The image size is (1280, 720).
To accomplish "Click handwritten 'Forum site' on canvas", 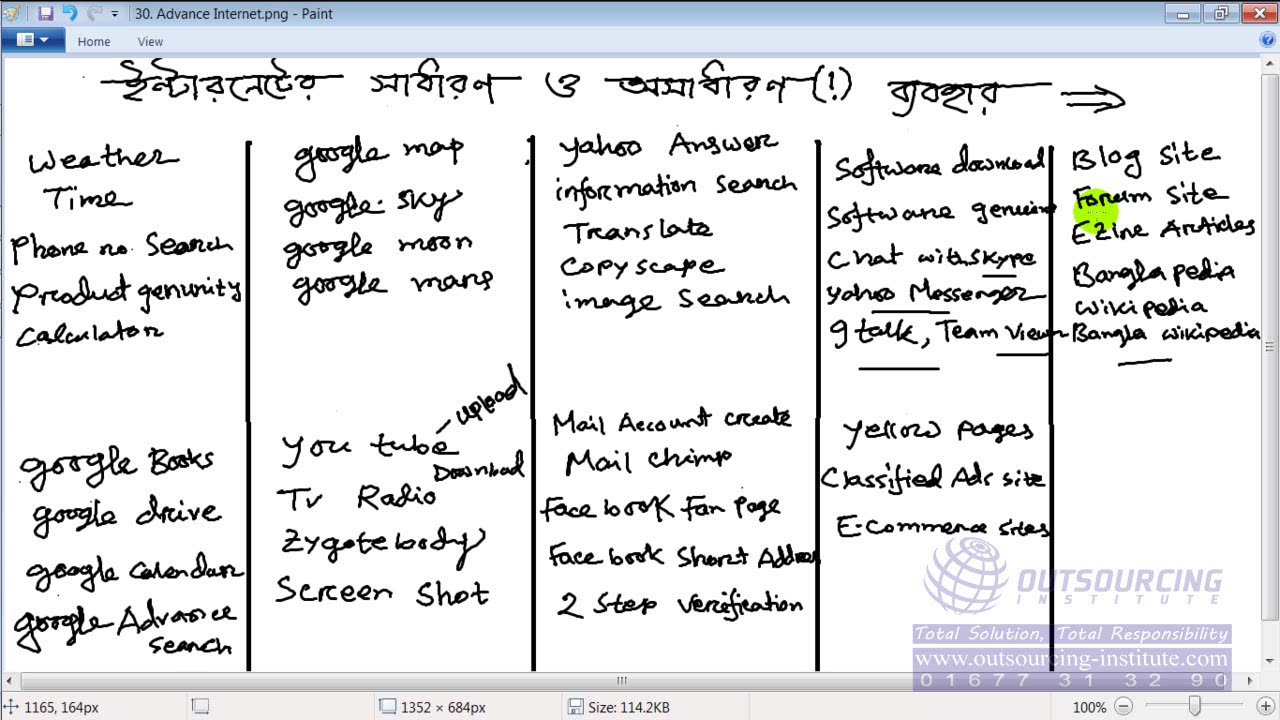I will click(1150, 196).
